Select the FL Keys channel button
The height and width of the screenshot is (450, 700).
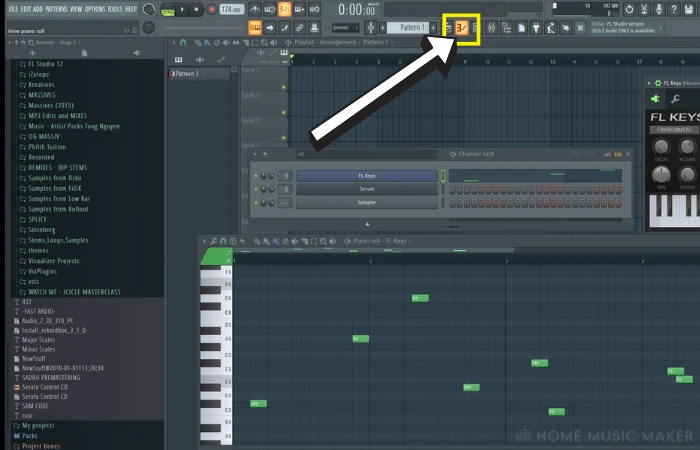(x=367, y=176)
